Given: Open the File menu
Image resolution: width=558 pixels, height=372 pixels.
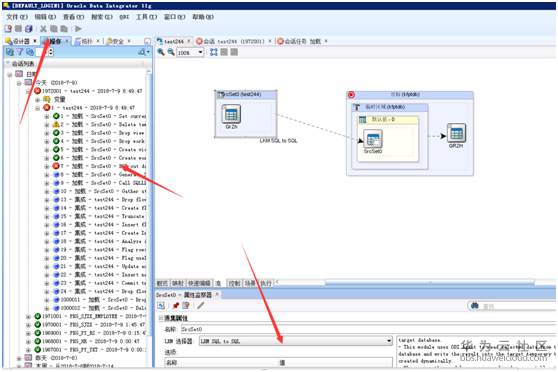Looking at the screenshot, I should [16, 17].
